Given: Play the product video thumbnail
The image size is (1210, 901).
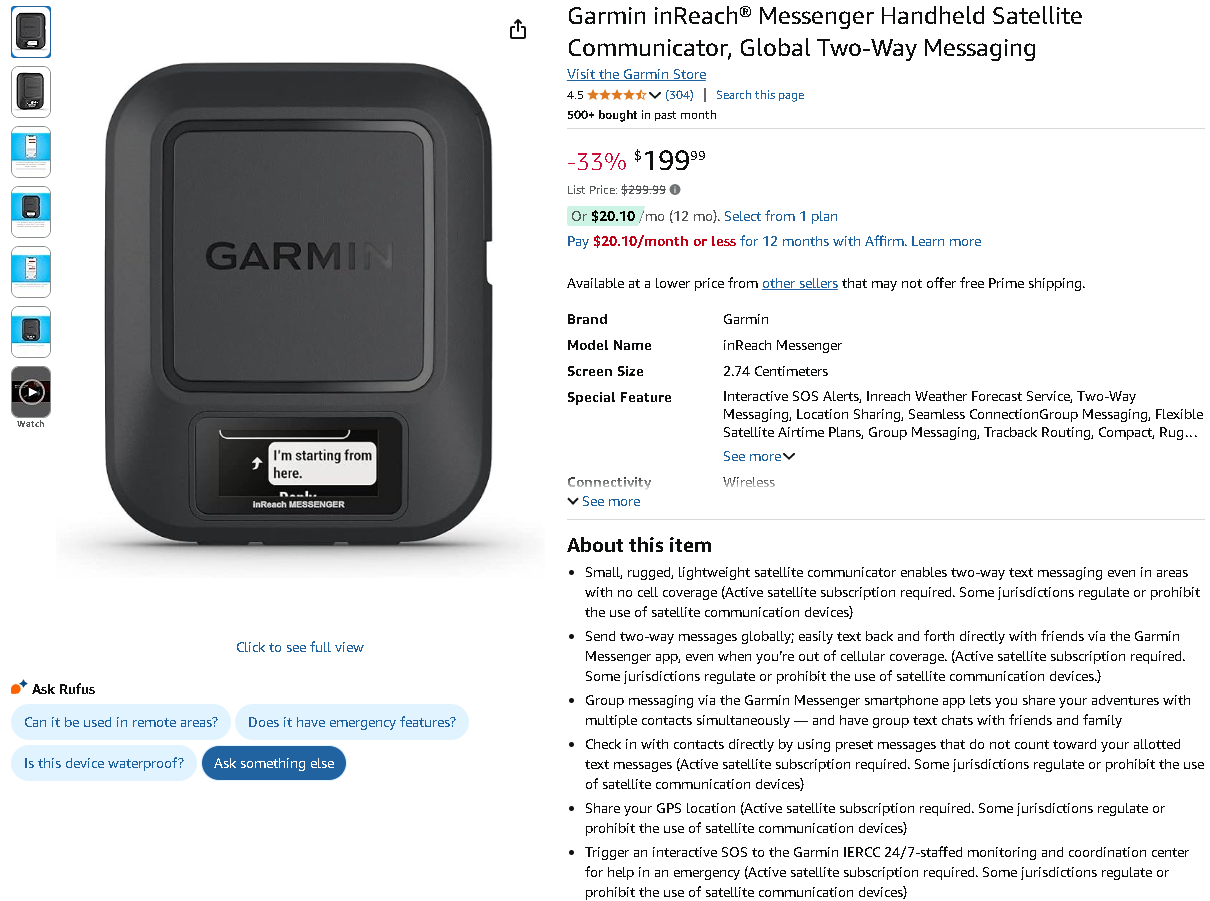Looking at the screenshot, I should point(31,392).
